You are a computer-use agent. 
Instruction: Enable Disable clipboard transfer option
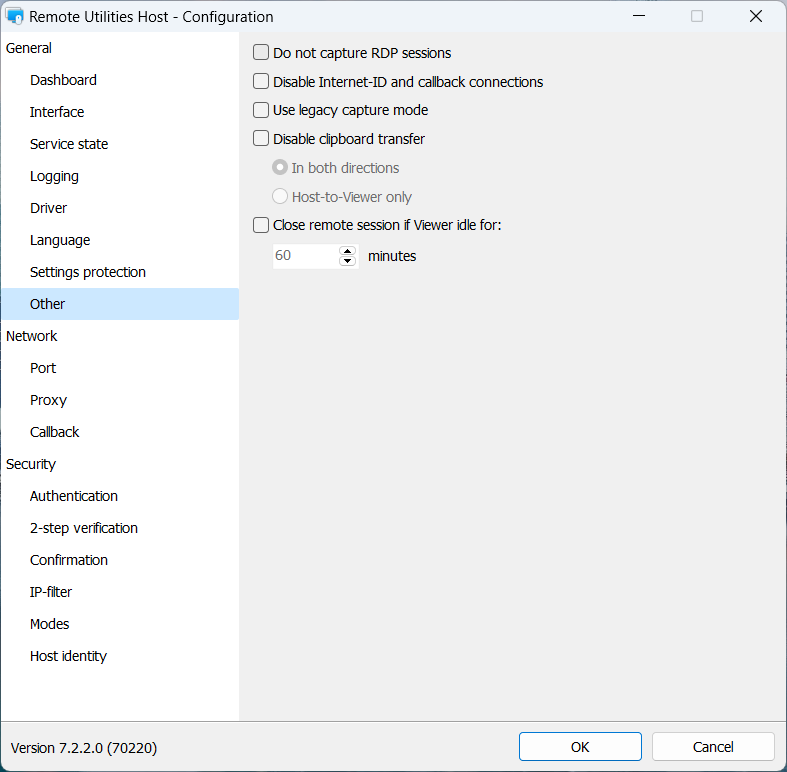coord(261,139)
